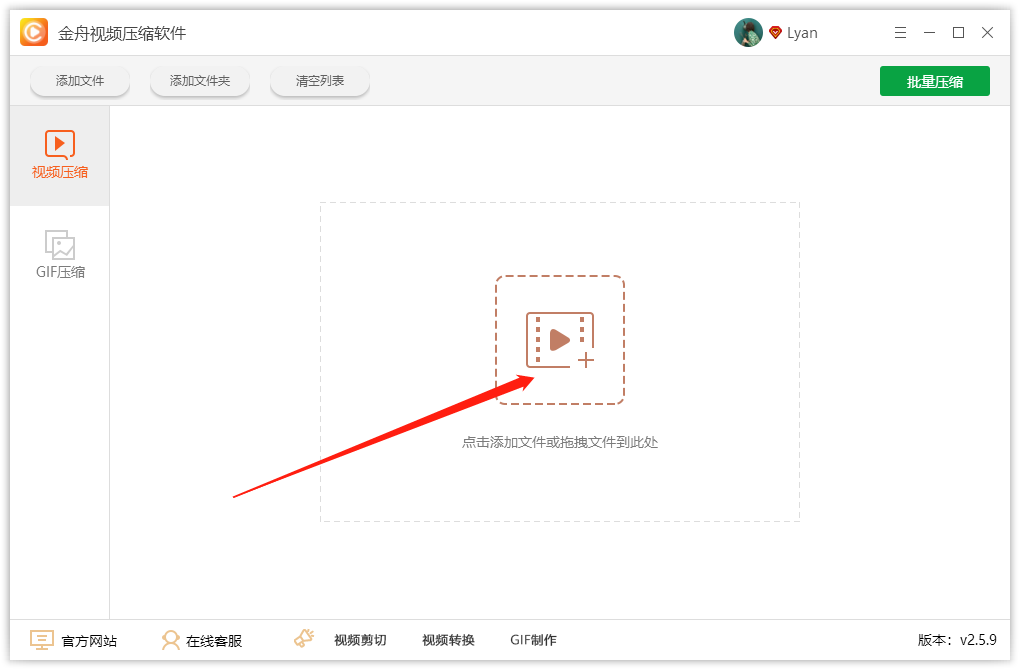Maximize the application window

point(958,33)
